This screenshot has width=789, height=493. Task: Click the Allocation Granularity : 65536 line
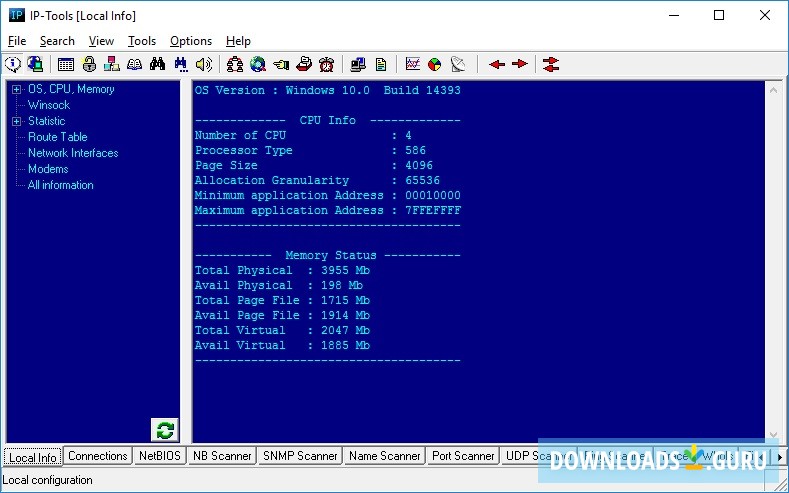point(317,181)
